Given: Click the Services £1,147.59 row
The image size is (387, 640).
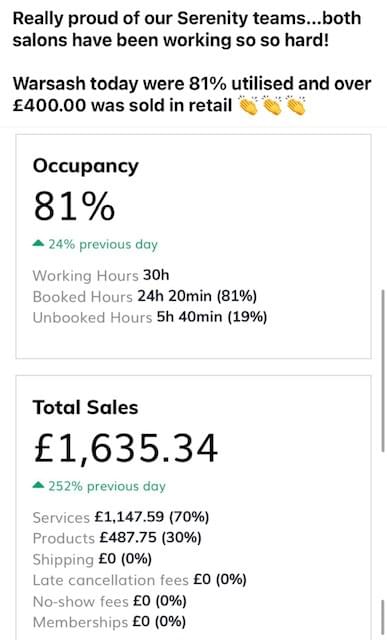Looking at the screenshot, I should pos(121,517).
